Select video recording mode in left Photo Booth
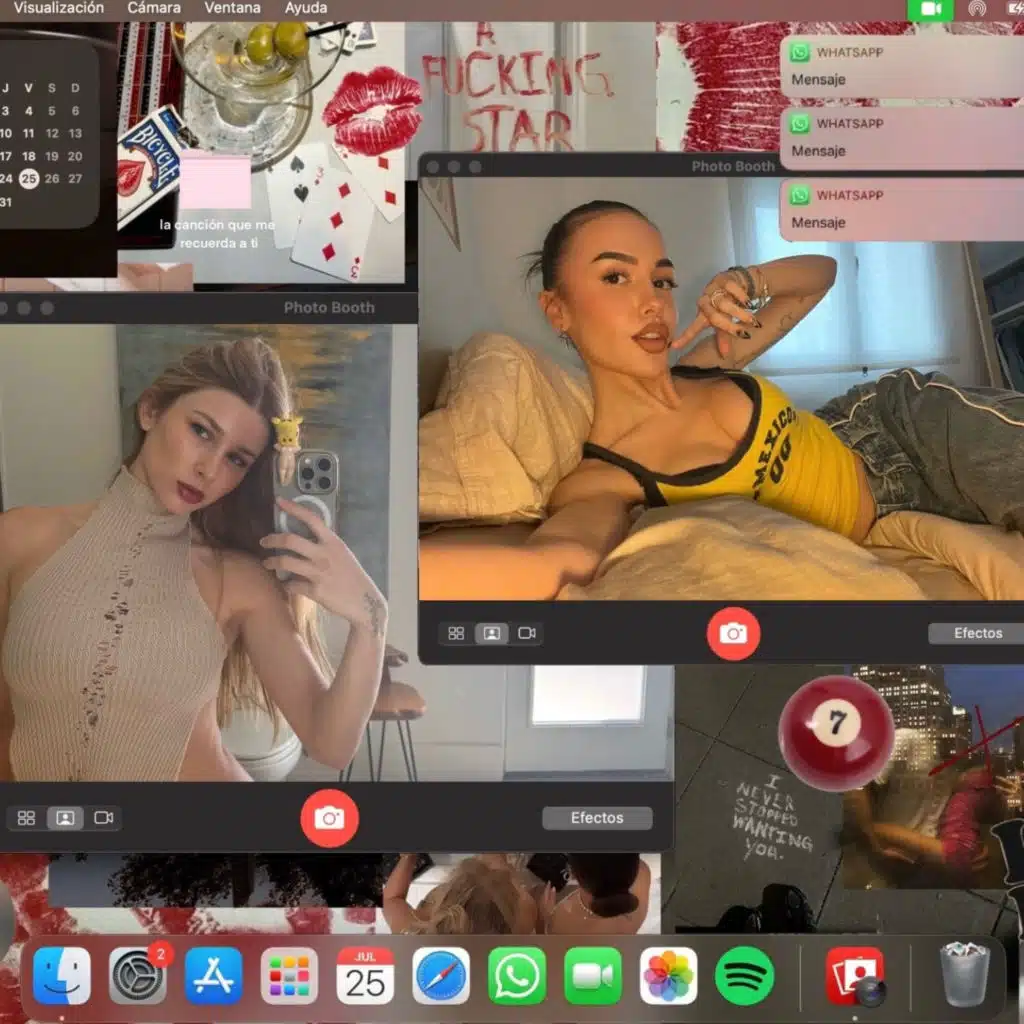This screenshot has width=1024, height=1024. pyautogui.click(x=104, y=818)
